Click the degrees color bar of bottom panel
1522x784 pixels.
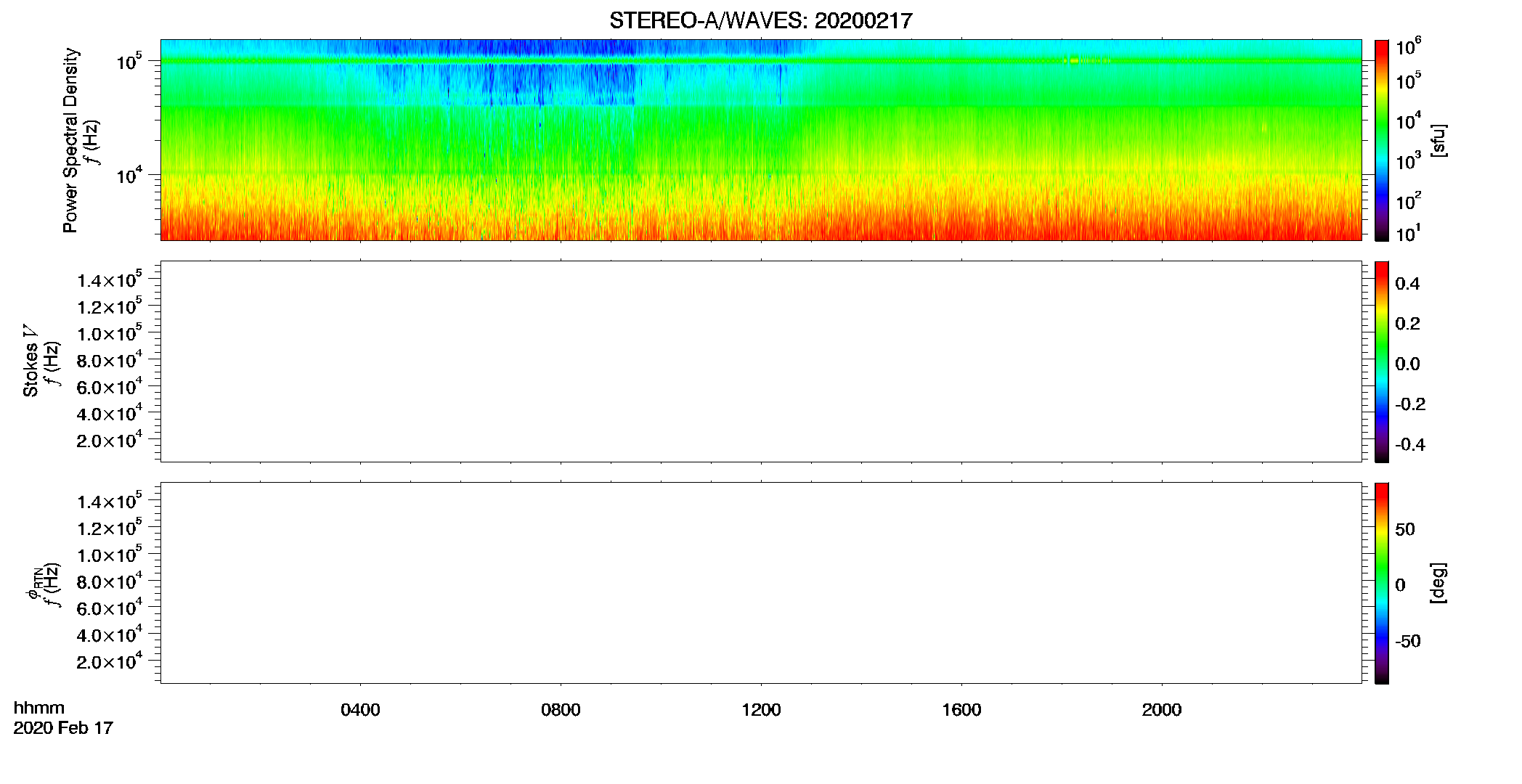tap(1382, 583)
